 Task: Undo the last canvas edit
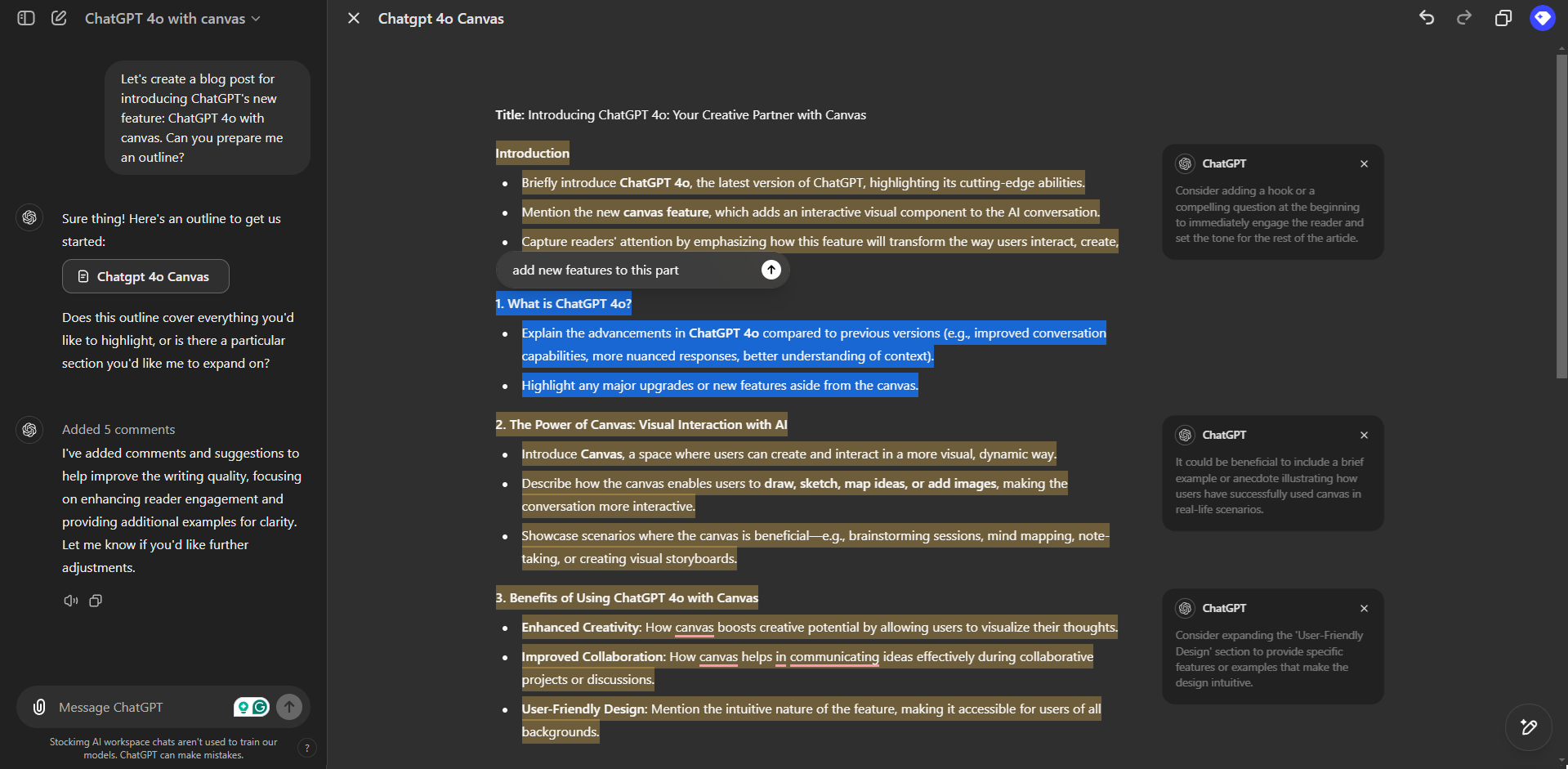[1427, 18]
